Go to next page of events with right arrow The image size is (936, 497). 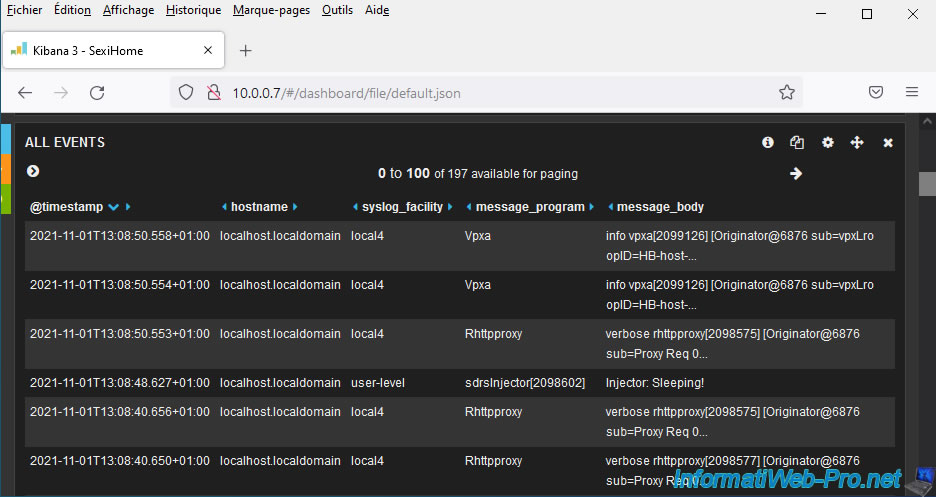click(796, 173)
